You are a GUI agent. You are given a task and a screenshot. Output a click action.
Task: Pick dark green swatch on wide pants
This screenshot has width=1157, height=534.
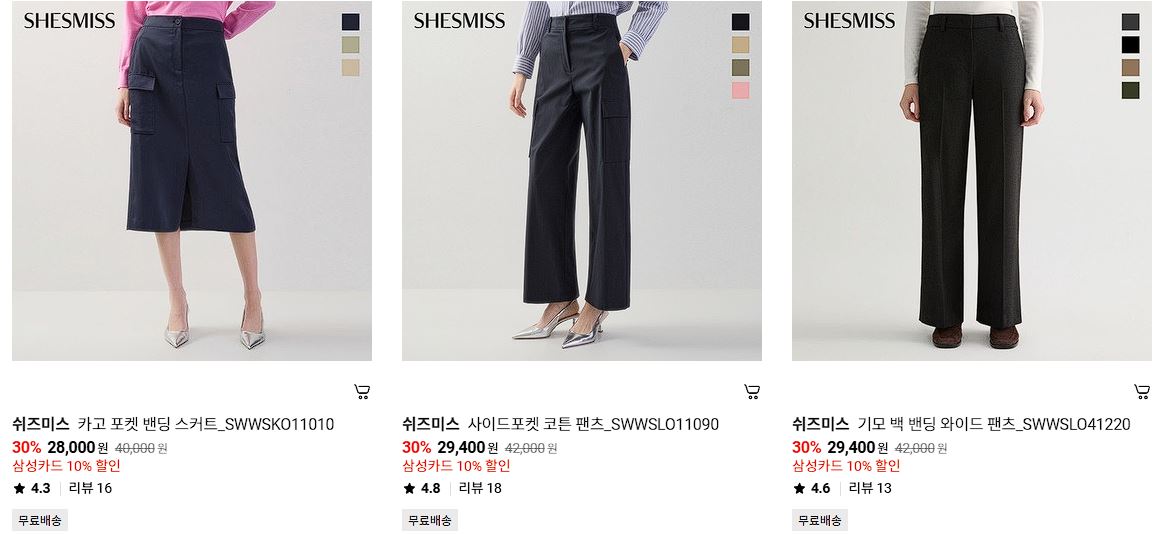click(x=1130, y=91)
